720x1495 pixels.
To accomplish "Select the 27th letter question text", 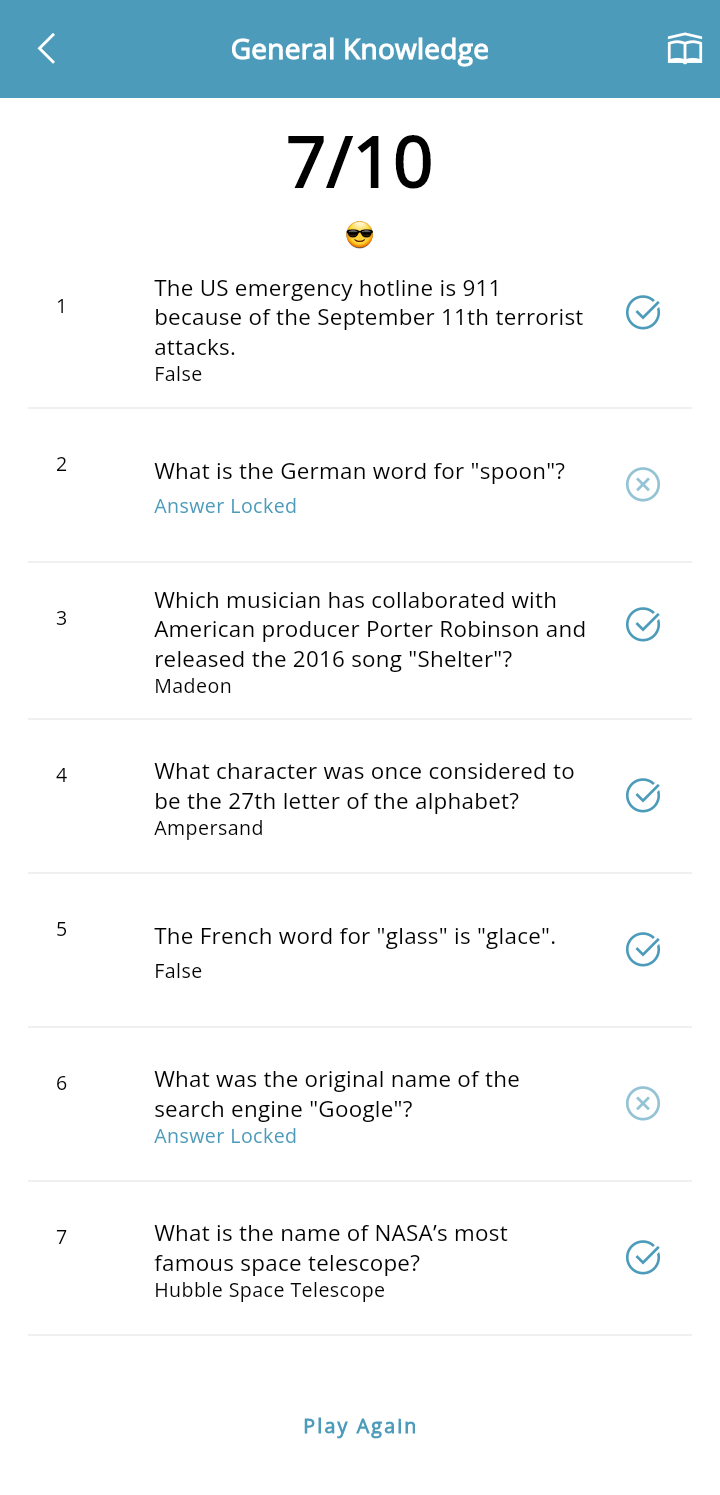I will [x=364, y=786].
